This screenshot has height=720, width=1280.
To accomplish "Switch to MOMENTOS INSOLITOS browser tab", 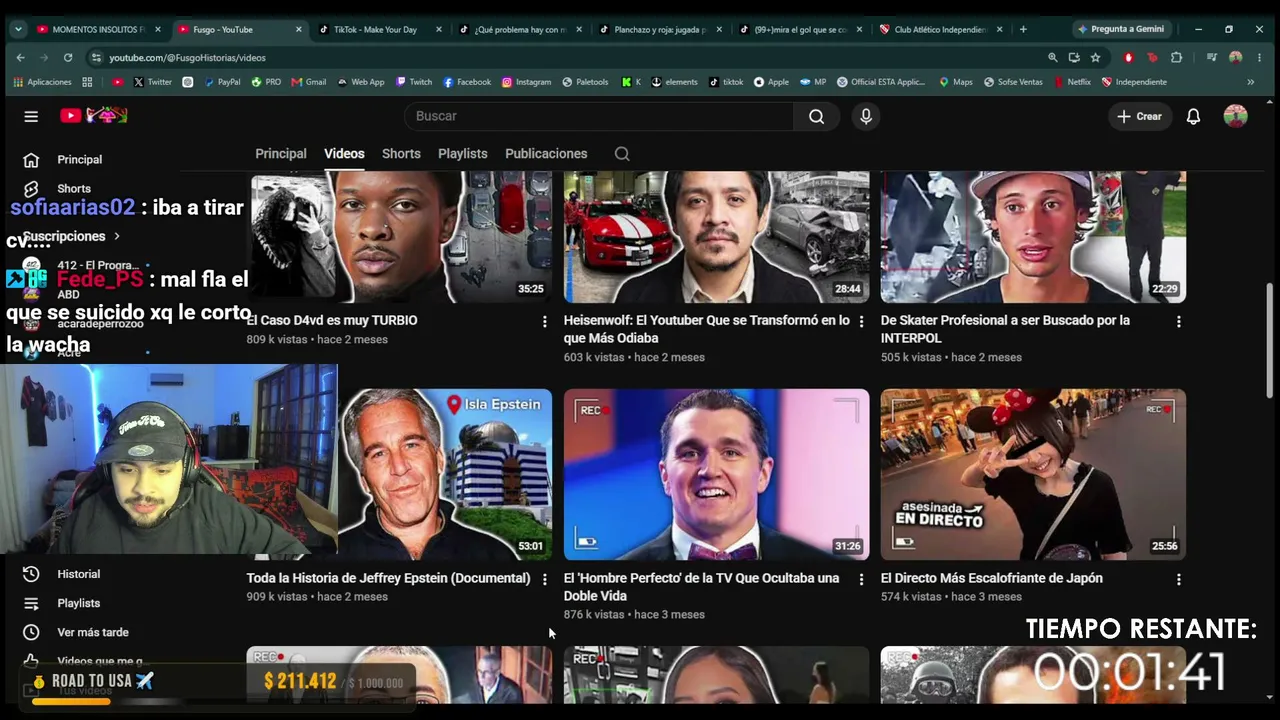I will tap(98, 29).
